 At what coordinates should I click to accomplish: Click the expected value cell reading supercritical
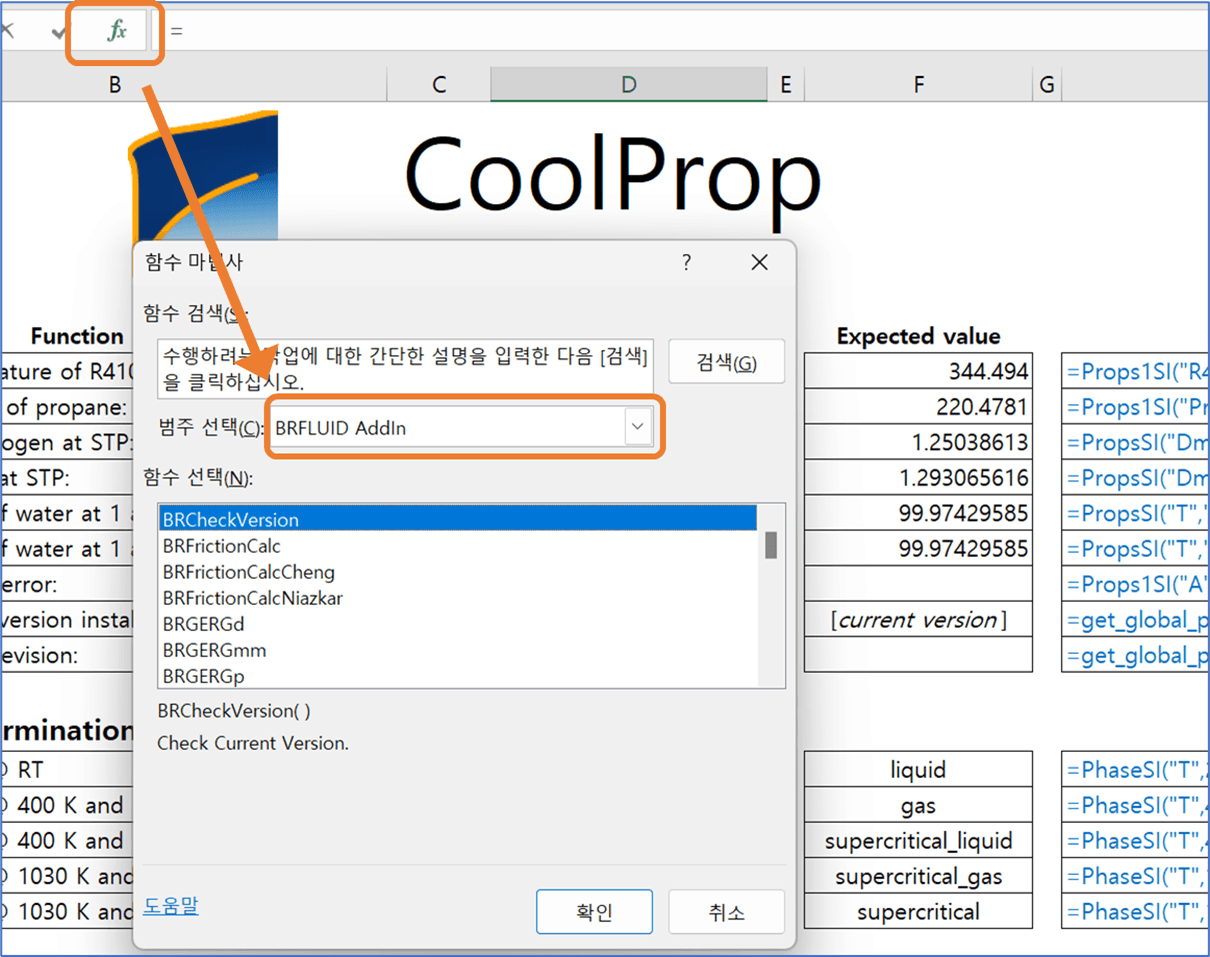(918, 912)
